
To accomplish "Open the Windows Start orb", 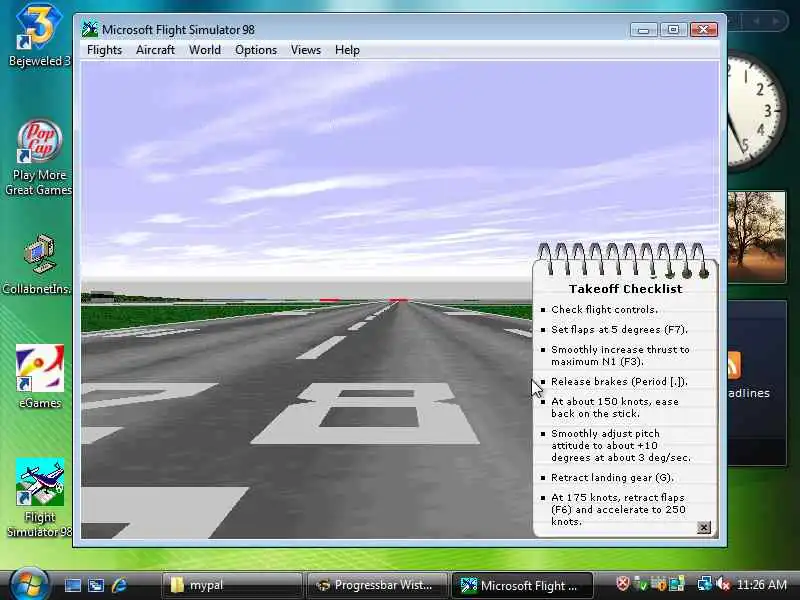I will pos(29,585).
